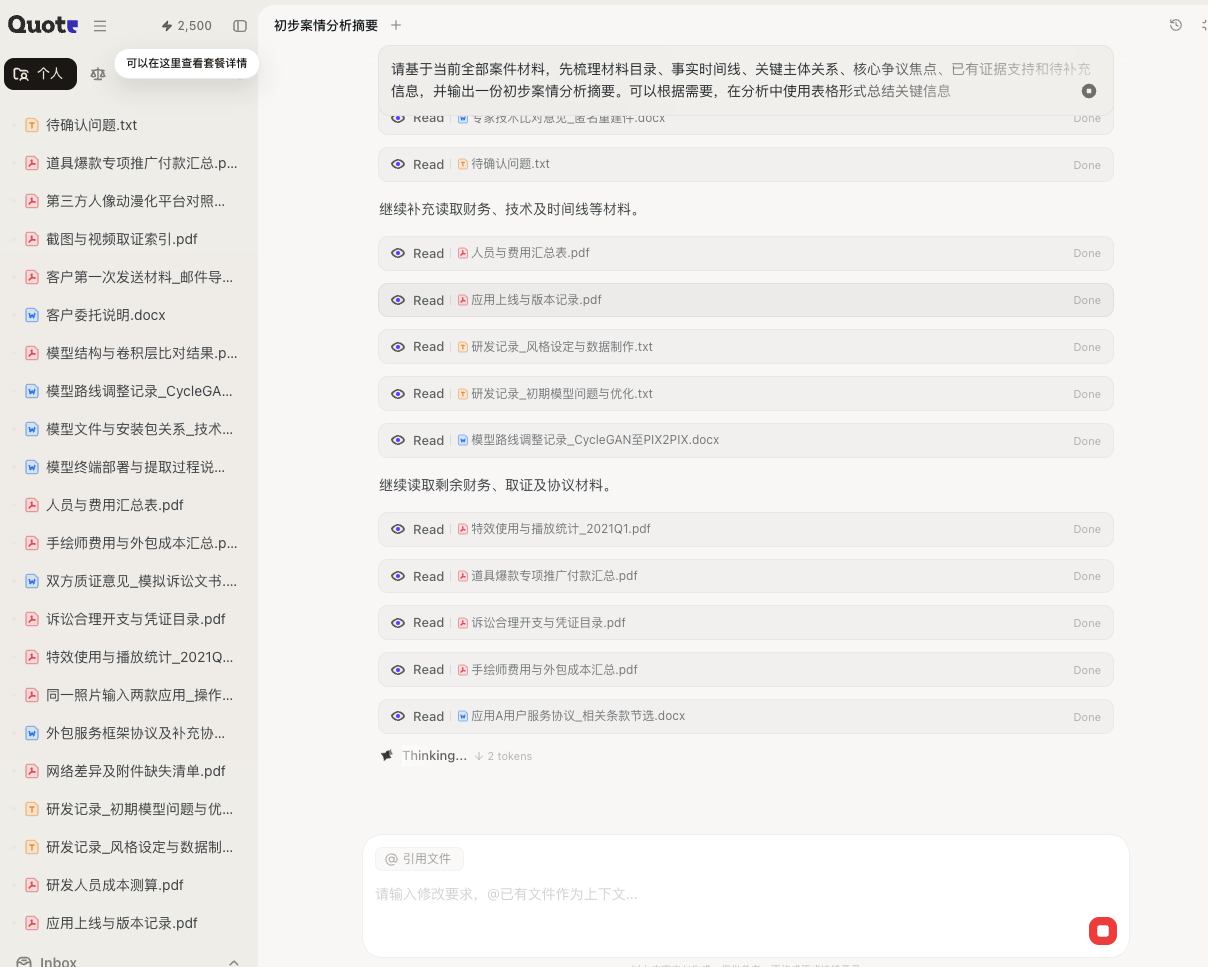This screenshot has width=1208, height=967.
Task: Stop generation with the red stop button
Action: [1103, 931]
